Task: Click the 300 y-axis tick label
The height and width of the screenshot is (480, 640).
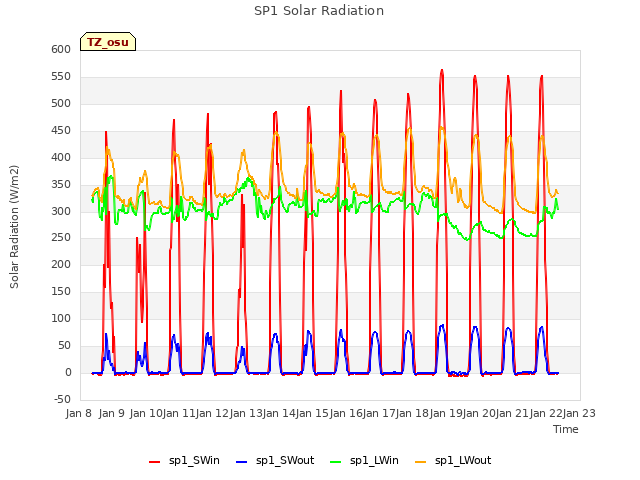Action: [61, 211]
